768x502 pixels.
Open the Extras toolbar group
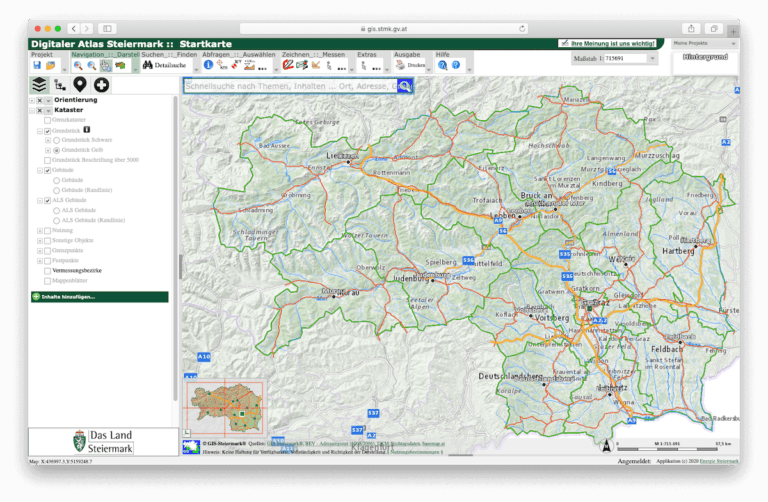click(x=367, y=54)
